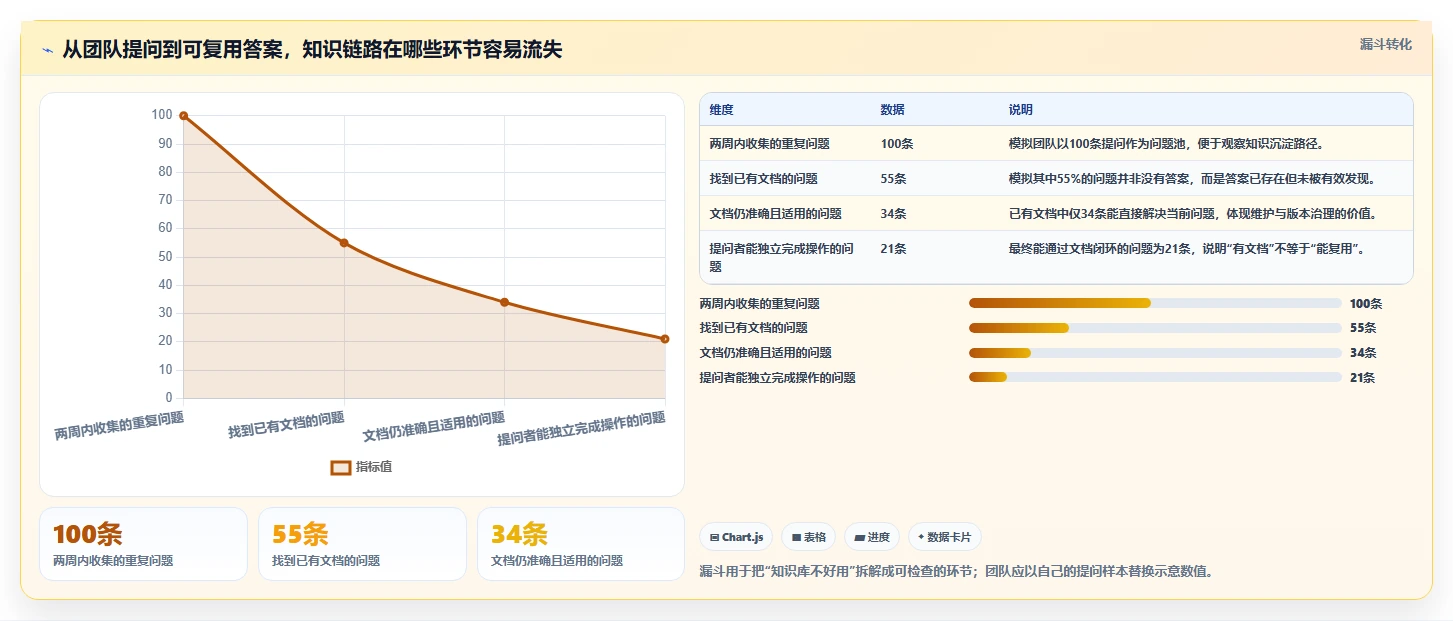Click the chart data point at value 21

pyautogui.click(x=665, y=339)
